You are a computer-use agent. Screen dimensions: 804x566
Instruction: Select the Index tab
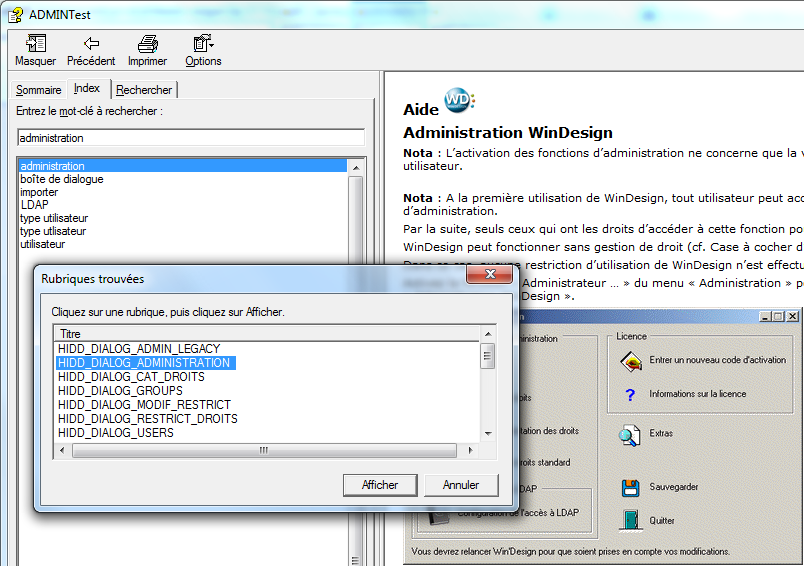pos(87,88)
